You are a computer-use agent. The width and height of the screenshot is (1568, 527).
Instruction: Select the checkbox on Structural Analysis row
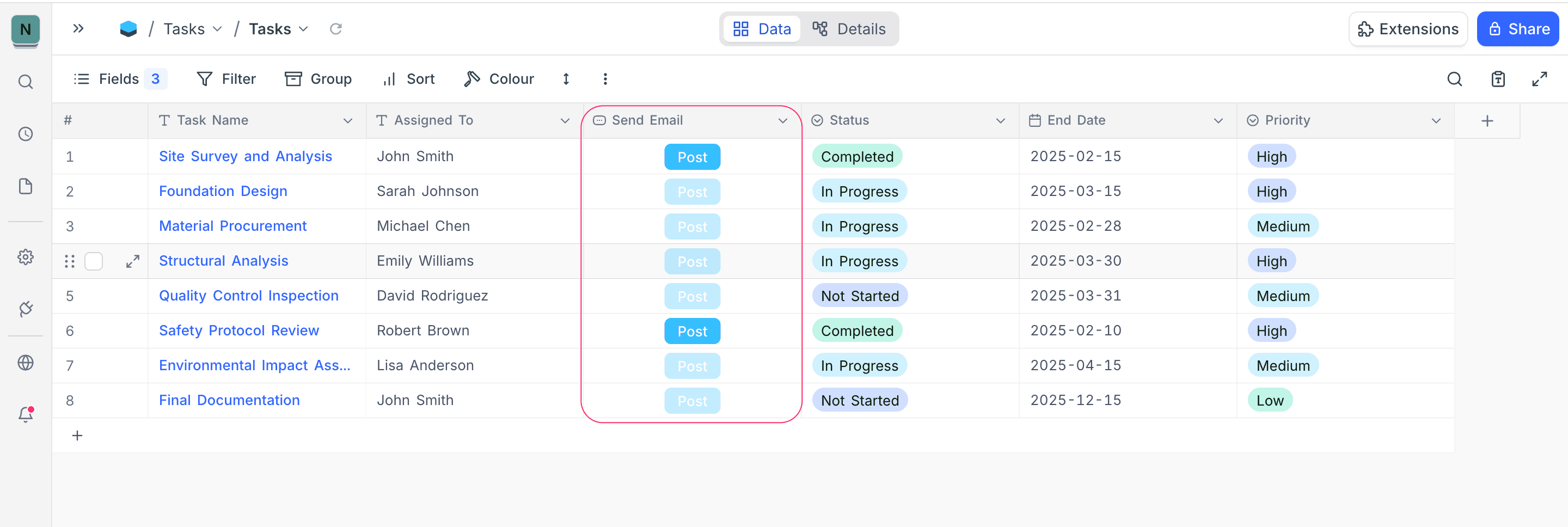tap(94, 261)
